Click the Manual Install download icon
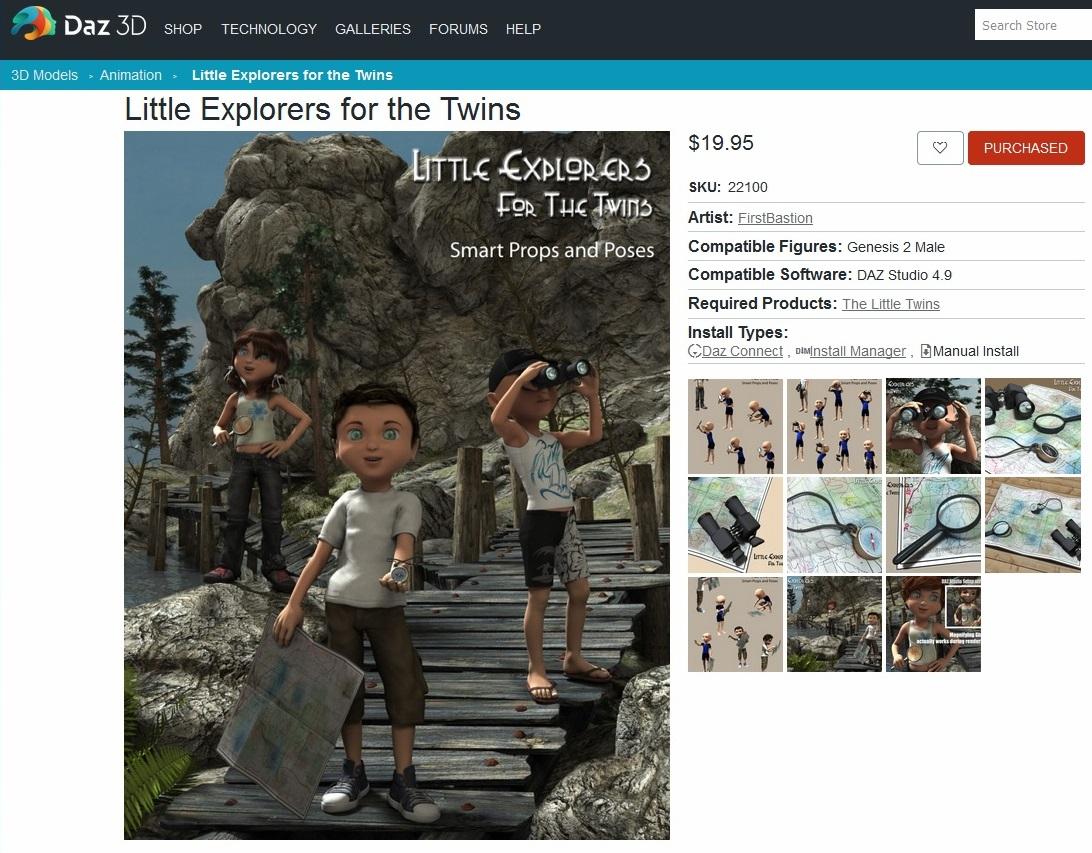The image size is (1092, 853). pyautogui.click(x=926, y=352)
